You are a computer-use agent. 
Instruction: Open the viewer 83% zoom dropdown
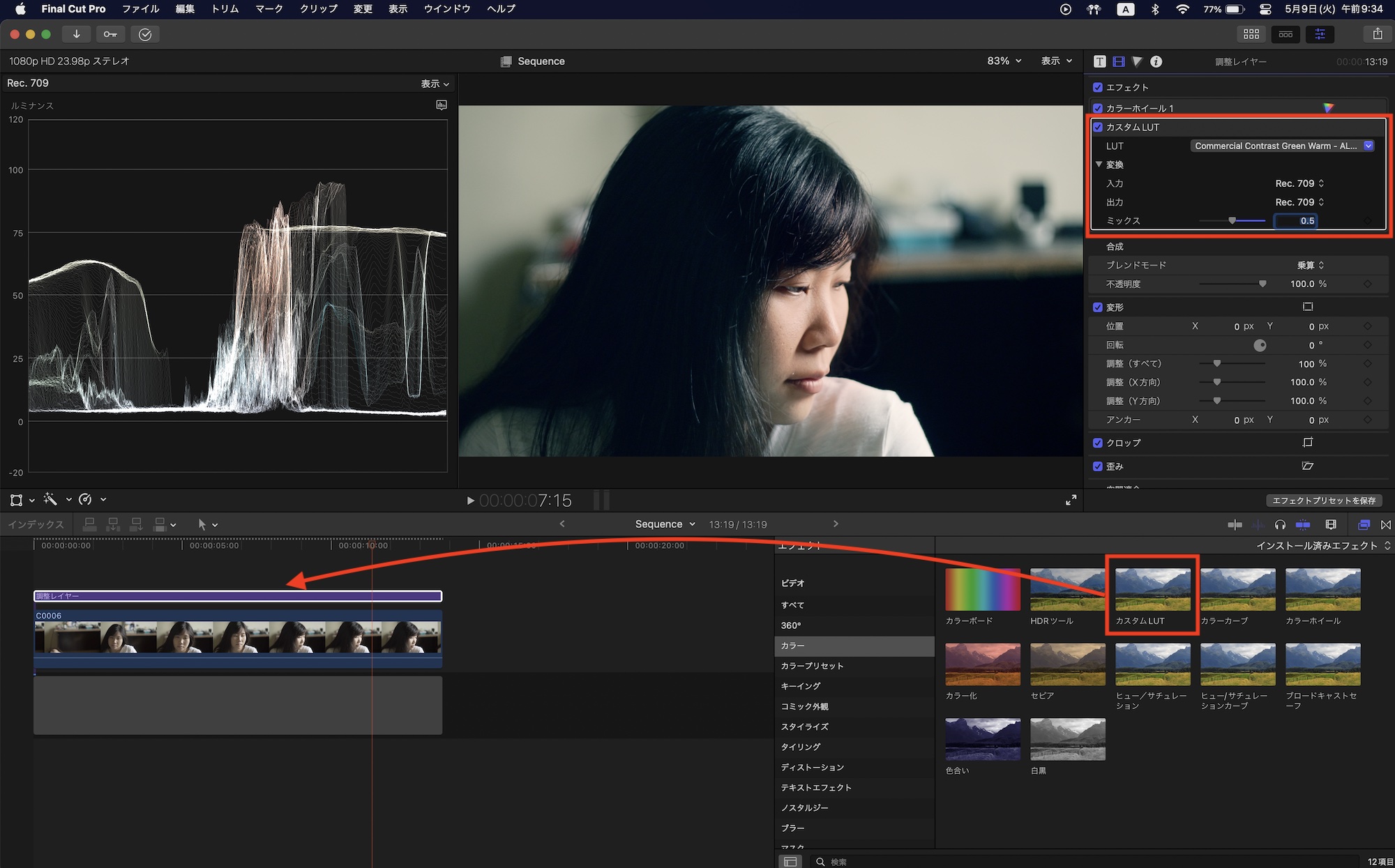[x=1004, y=61]
